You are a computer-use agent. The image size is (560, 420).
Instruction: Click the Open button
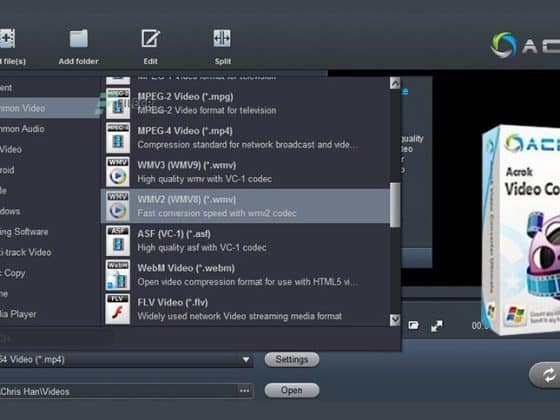292,390
